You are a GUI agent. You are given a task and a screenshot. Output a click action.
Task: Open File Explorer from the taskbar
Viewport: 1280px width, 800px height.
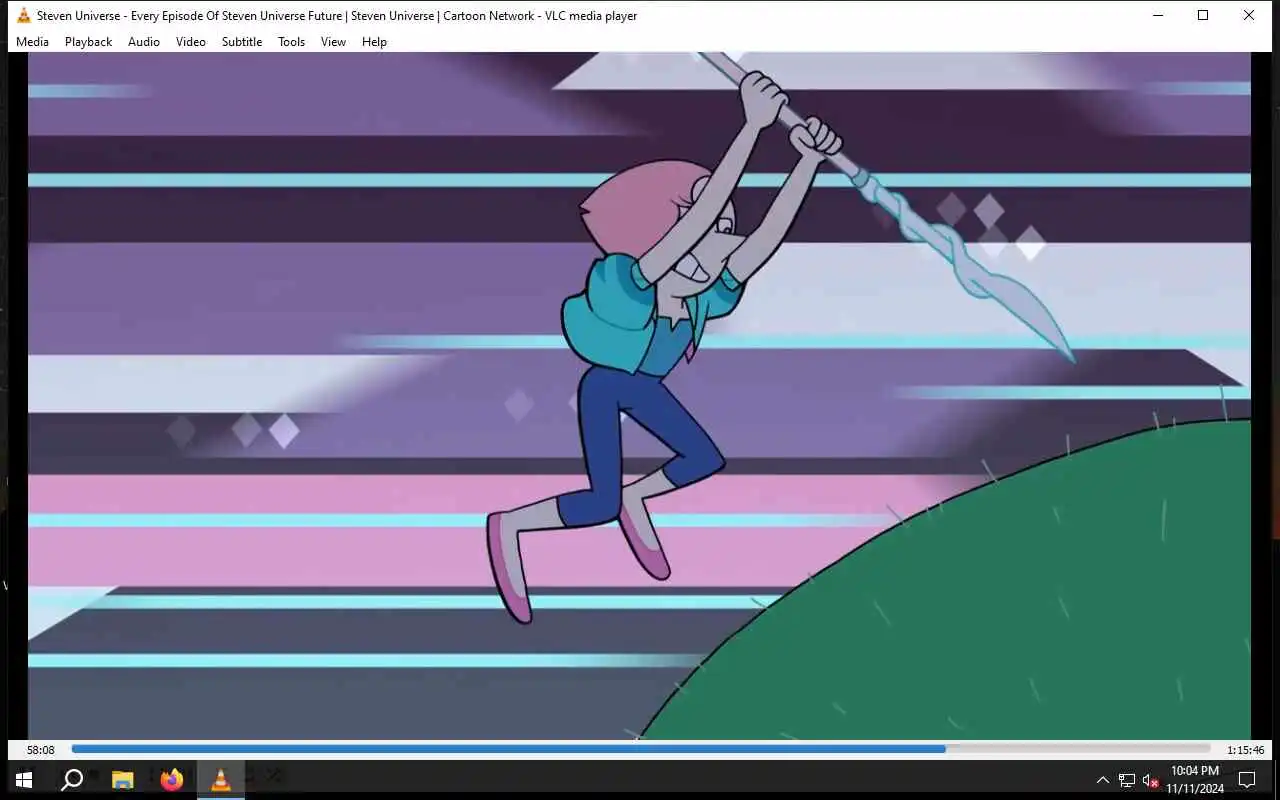(x=122, y=780)
